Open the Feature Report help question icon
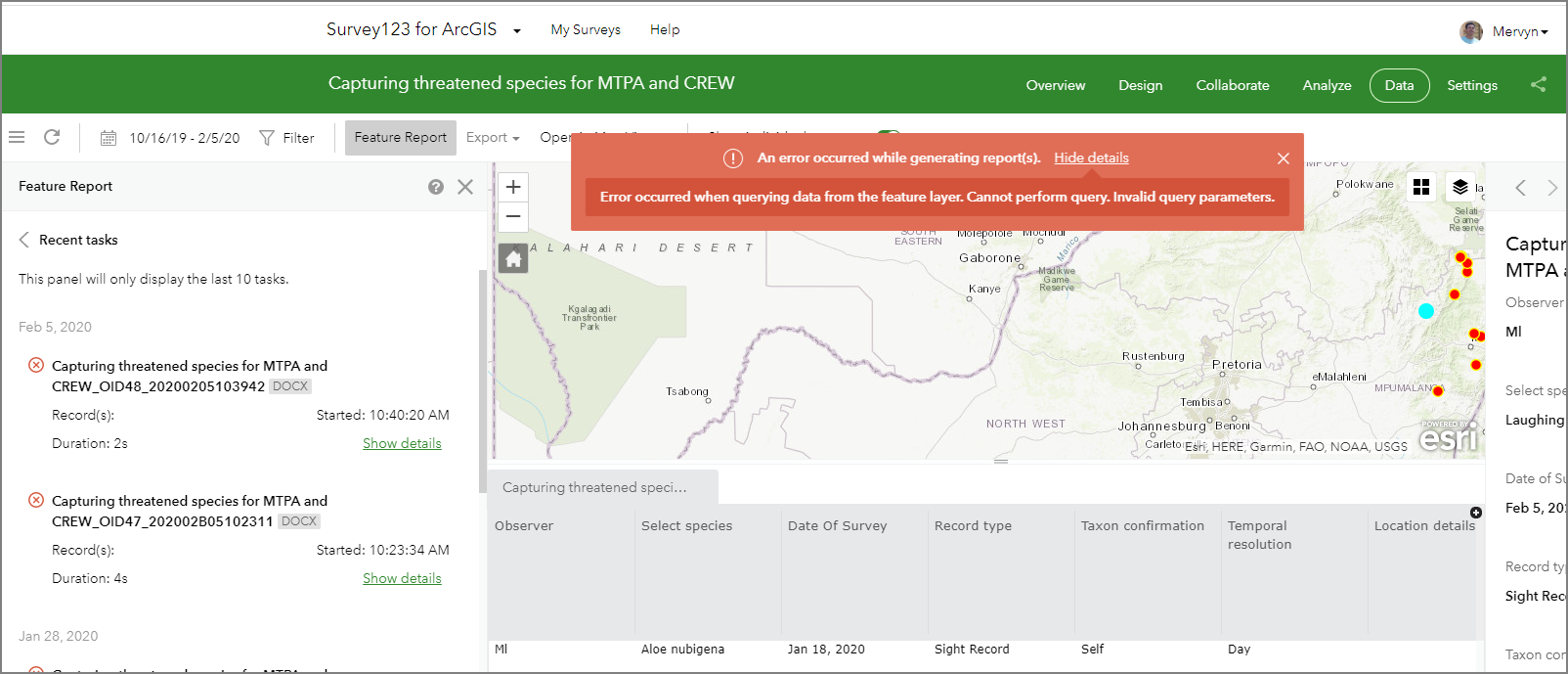1568x674 pixels. coord(436,186)
